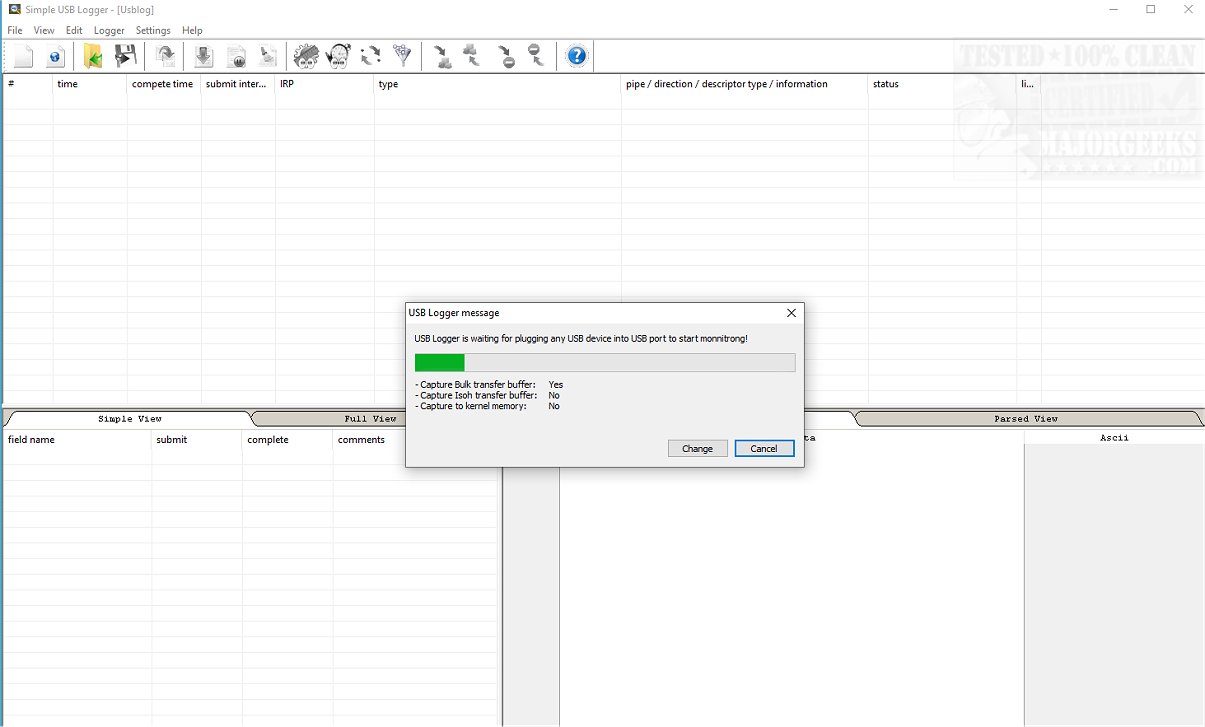Click 'Capture Bulk transfer buffer: Yes' text
The image size is (1205, 727).
tap(489, 385)
